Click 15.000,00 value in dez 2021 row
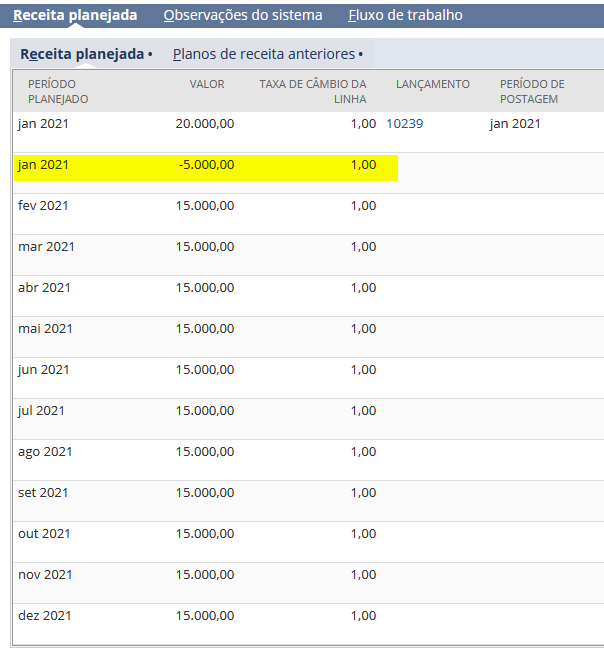Viewport: 604px width, 656px height. tap(205, 616)
